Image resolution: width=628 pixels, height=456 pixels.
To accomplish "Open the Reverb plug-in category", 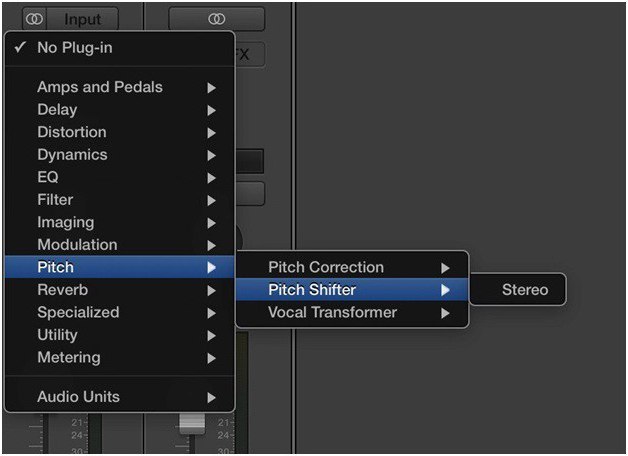I will point(119,290).
